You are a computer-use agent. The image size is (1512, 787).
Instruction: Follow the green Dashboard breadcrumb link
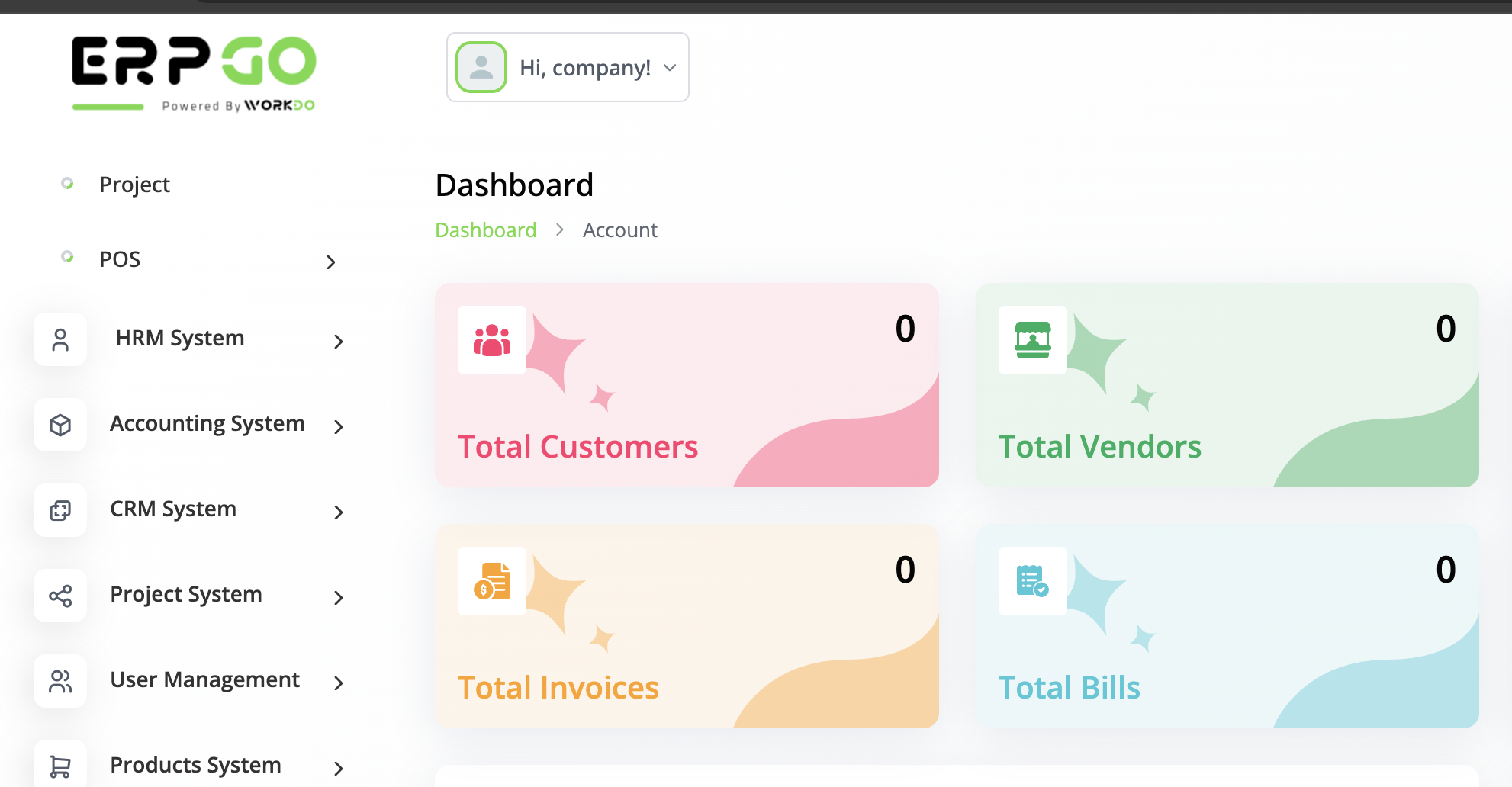tap(486, 230)
